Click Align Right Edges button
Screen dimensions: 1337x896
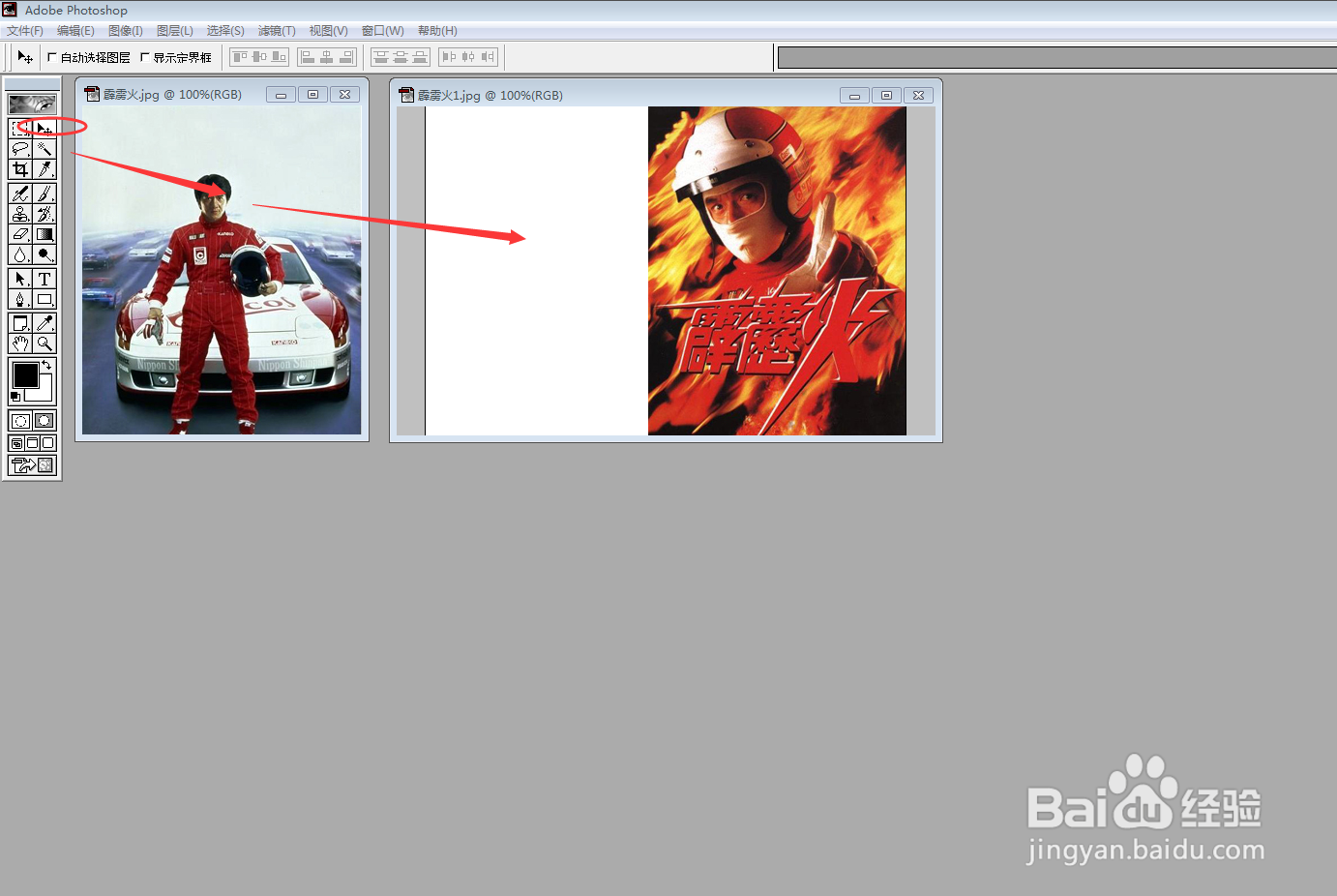[x=346, y=57]
